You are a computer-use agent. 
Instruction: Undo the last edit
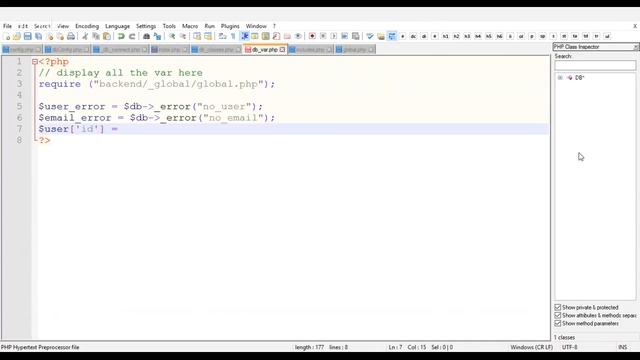coord(121,36)
